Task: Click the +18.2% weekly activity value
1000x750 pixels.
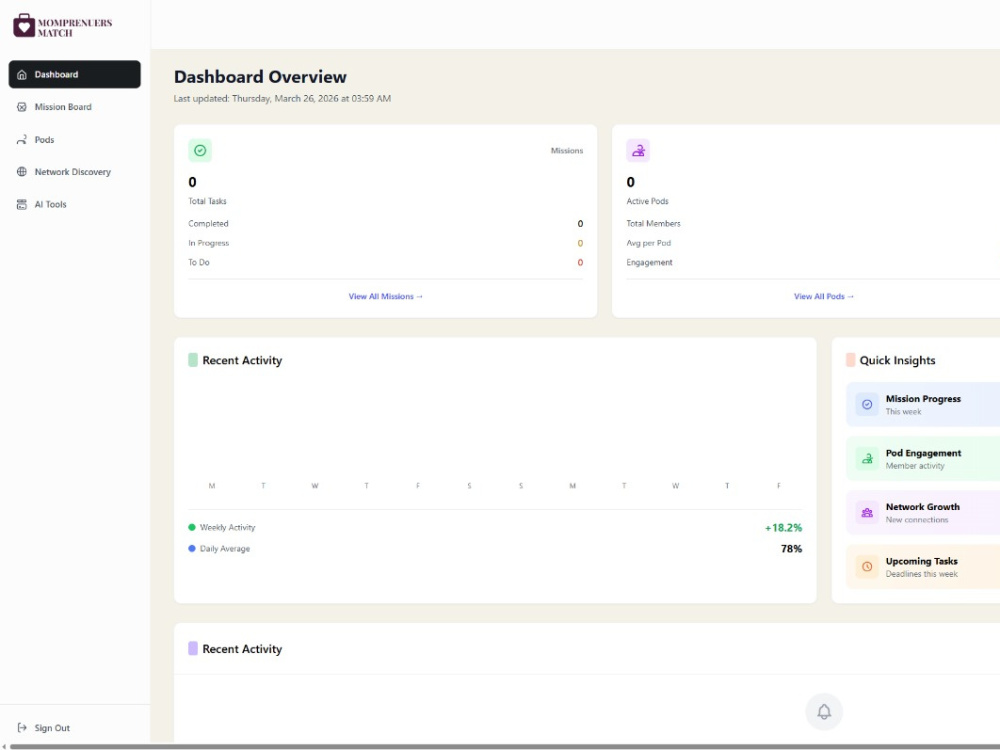Action: (783, 528)
